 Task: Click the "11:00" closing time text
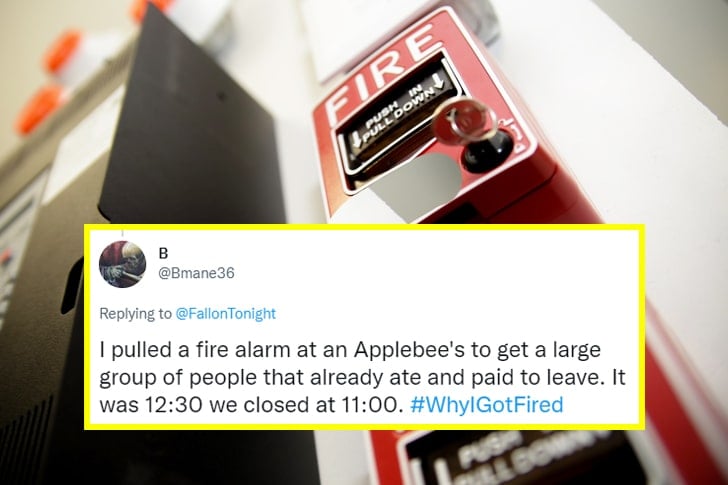[x=370, y=405]
